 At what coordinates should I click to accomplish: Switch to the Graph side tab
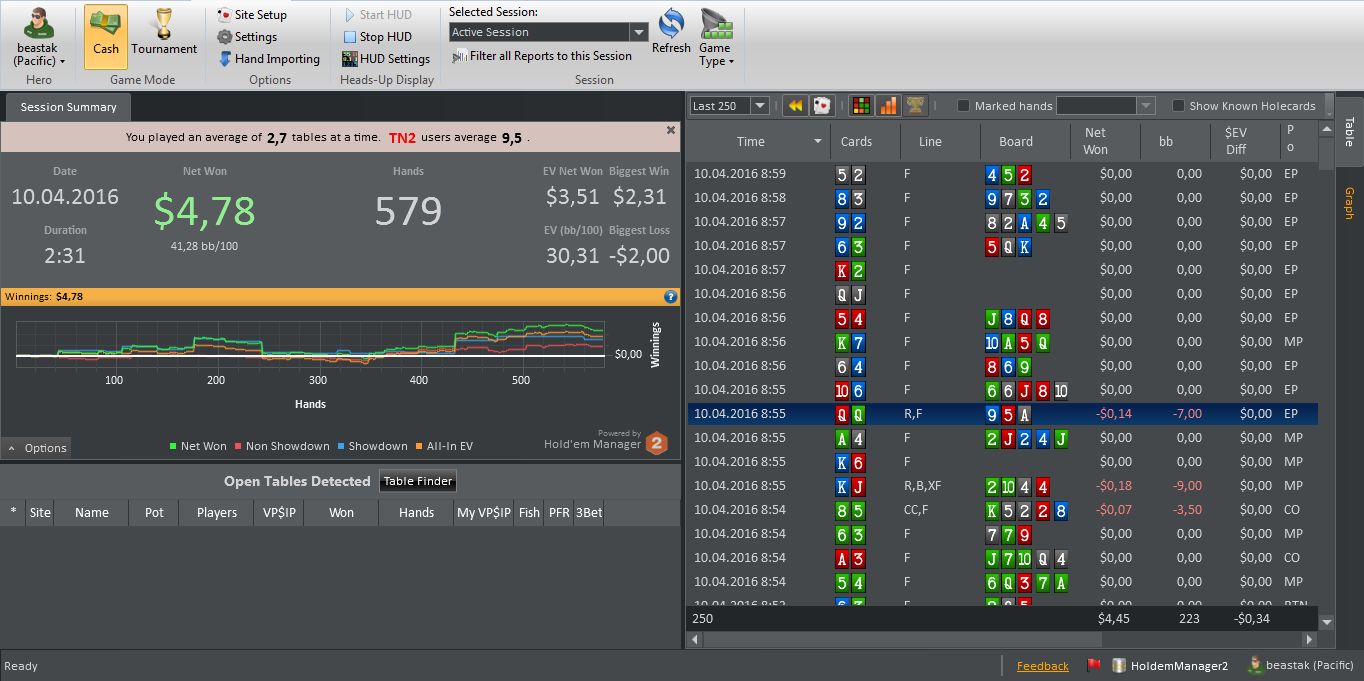[1349, 203]
